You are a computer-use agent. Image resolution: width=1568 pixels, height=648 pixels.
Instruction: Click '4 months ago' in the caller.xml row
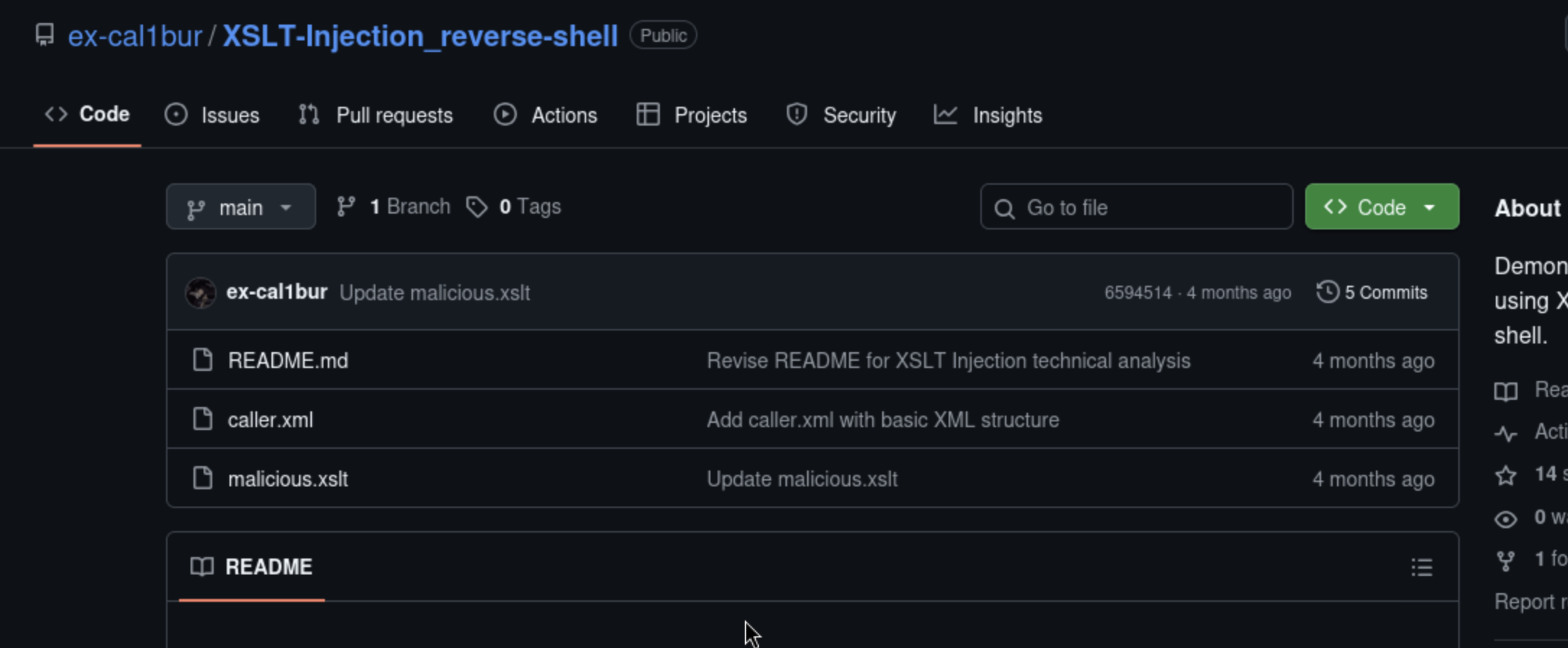coord(1373,420)
